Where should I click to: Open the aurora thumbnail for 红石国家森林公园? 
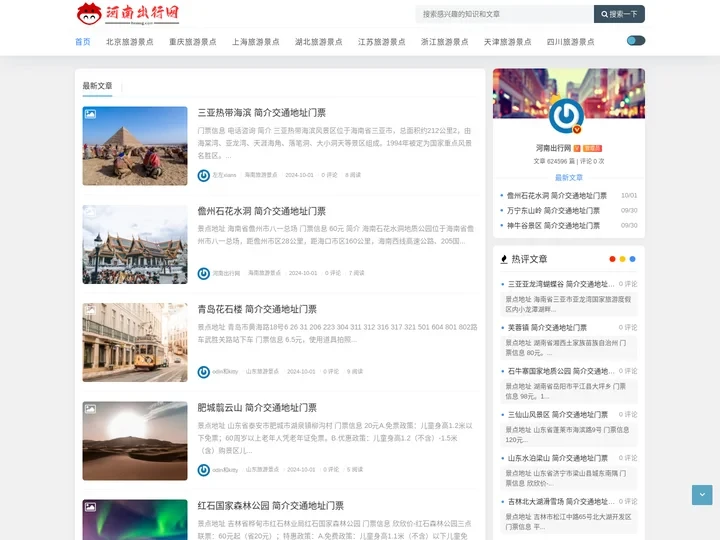click(135, 520)
